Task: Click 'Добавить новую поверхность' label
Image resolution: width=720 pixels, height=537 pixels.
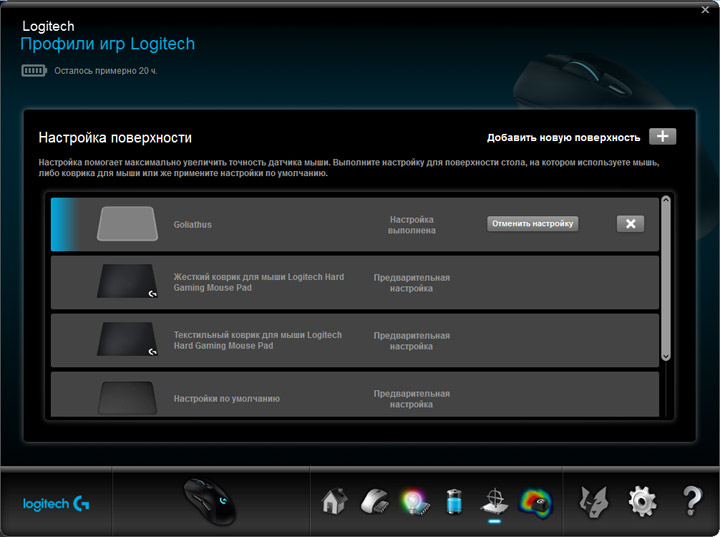Action: (563, 137)
